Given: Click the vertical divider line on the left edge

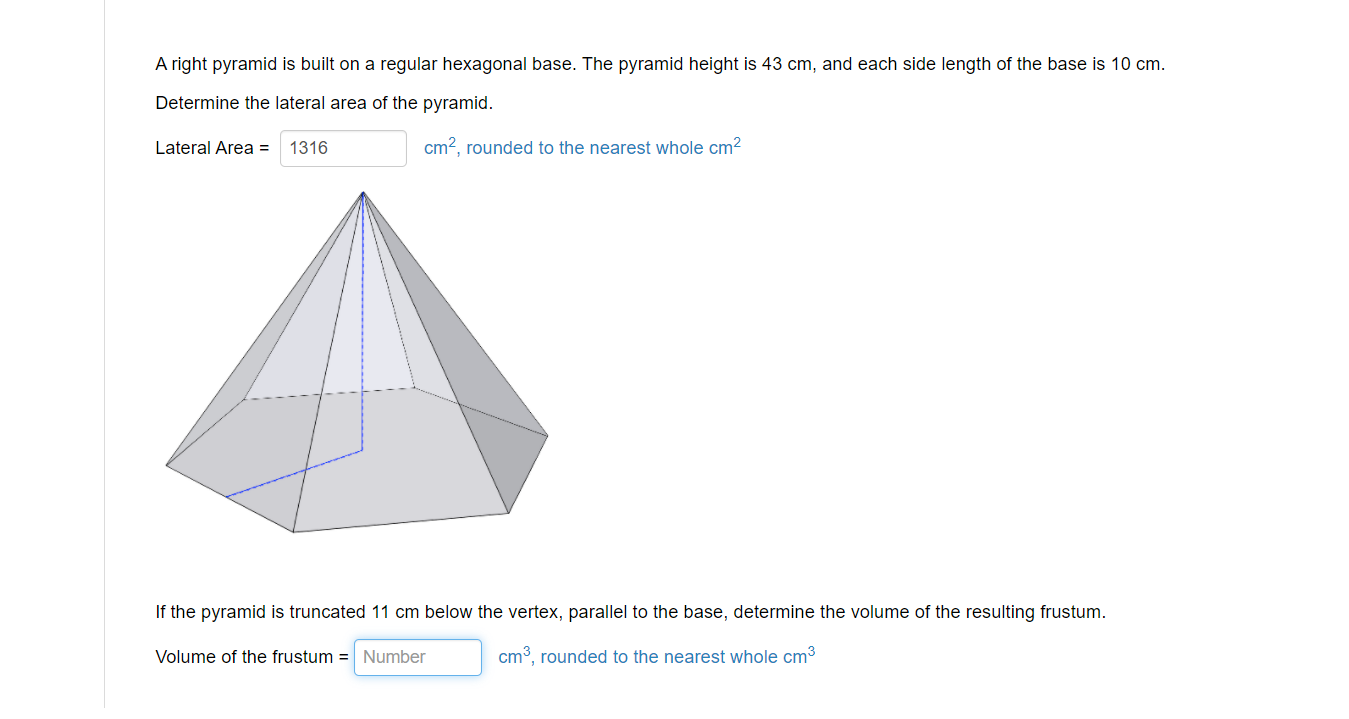Looking at the screenshot, I should pyautogui.click(x=104, y=360).
